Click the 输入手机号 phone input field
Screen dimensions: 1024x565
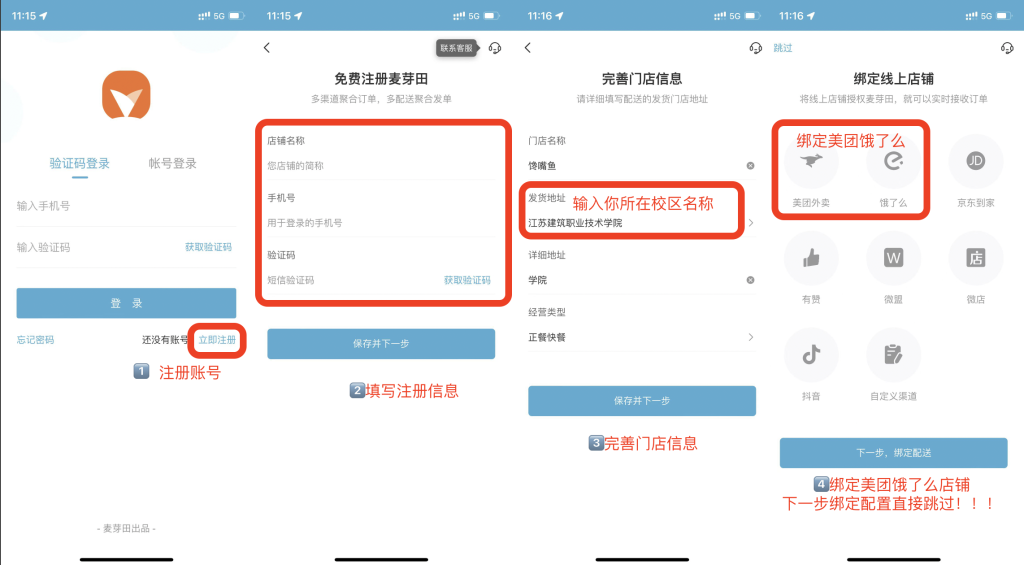tap(125, 206)
